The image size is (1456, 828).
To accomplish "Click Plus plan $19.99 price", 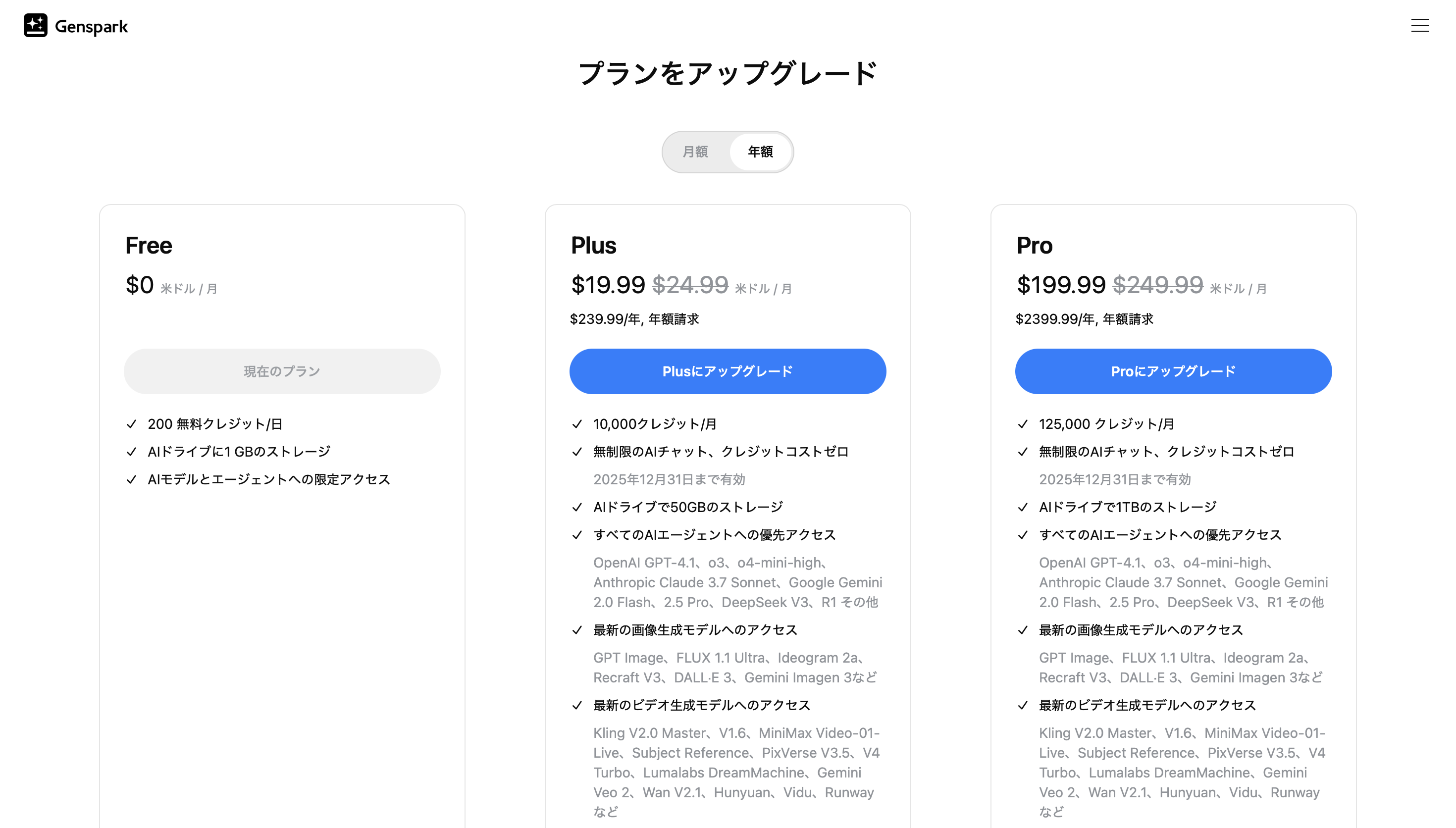I will [x=608, y=285].
